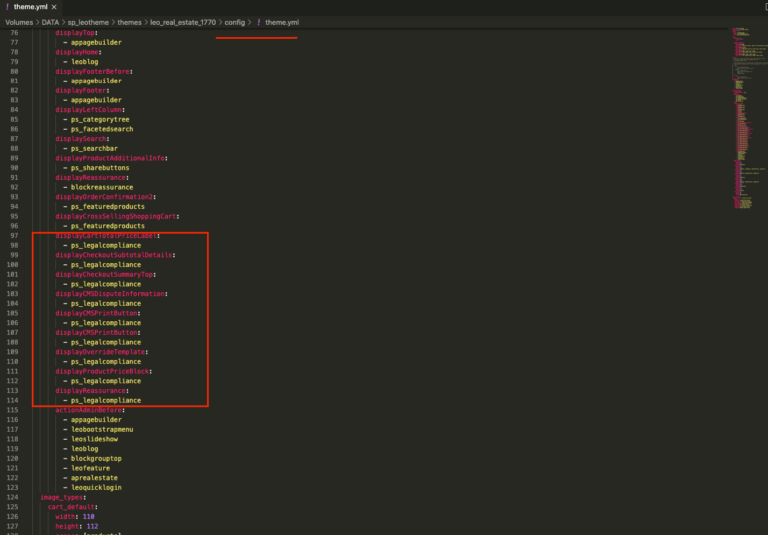Click displayCMSPrintButton on line 105

pos(96,313)
